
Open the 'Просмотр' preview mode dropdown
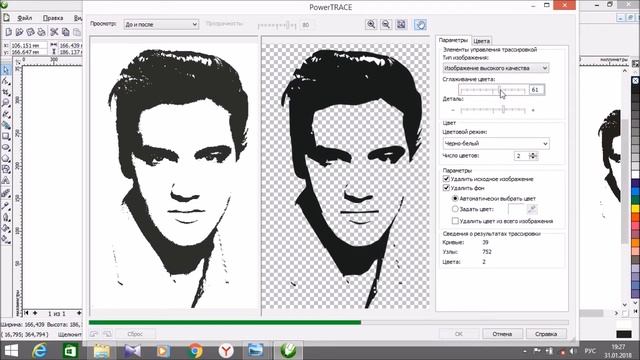[x=161, y=24]
